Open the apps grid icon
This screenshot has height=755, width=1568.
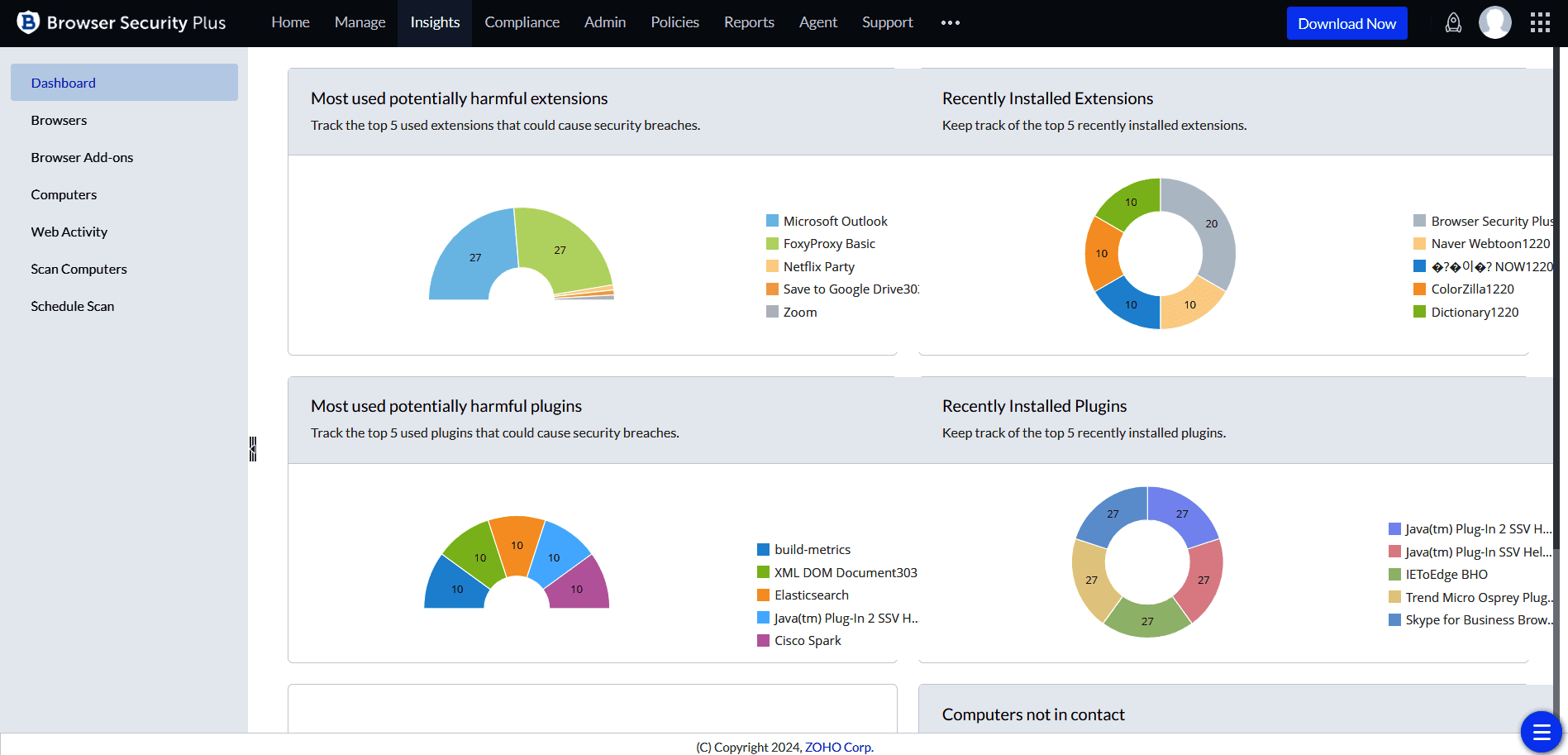click(1539, 23)
